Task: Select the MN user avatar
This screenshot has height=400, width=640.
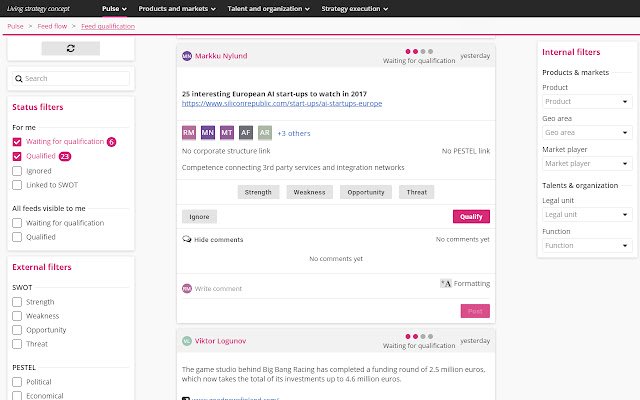Action: pos(208,133)
